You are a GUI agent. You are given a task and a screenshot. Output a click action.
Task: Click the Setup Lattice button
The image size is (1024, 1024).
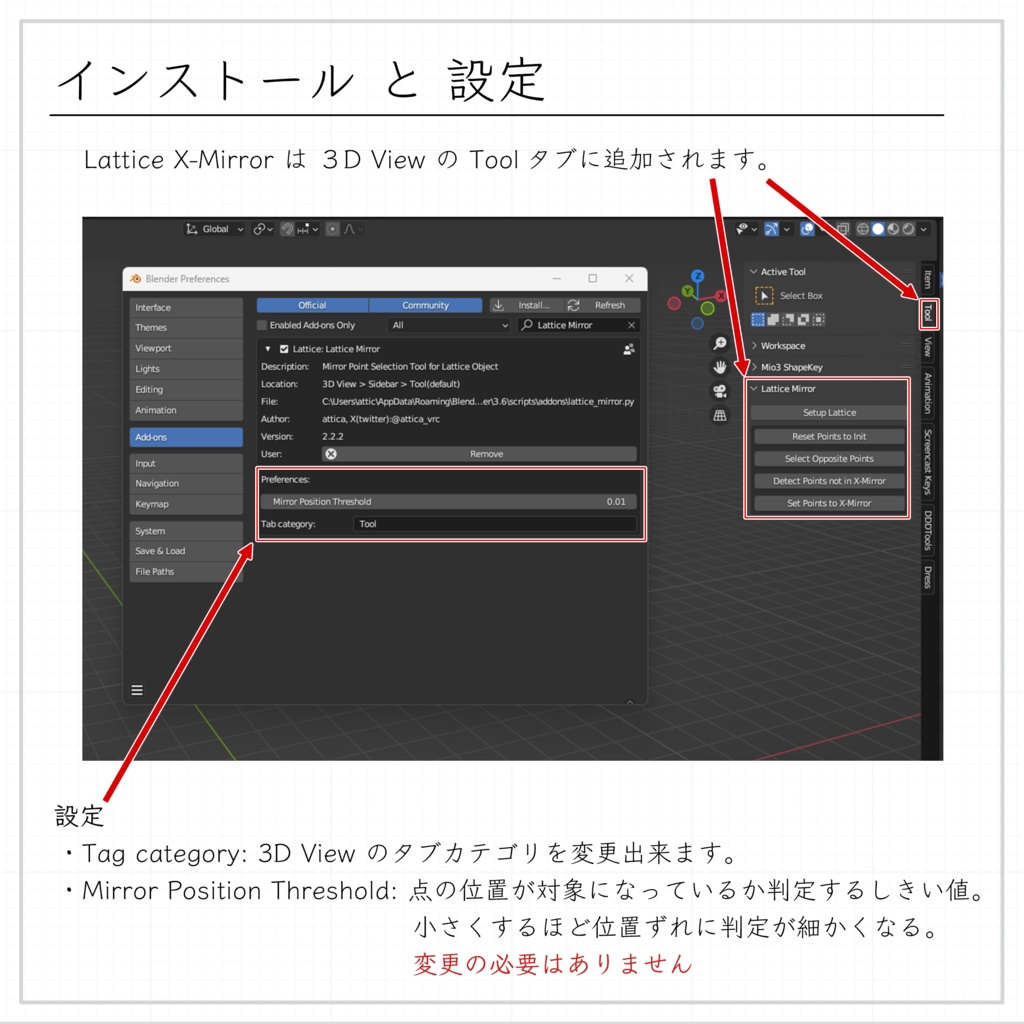831,412
